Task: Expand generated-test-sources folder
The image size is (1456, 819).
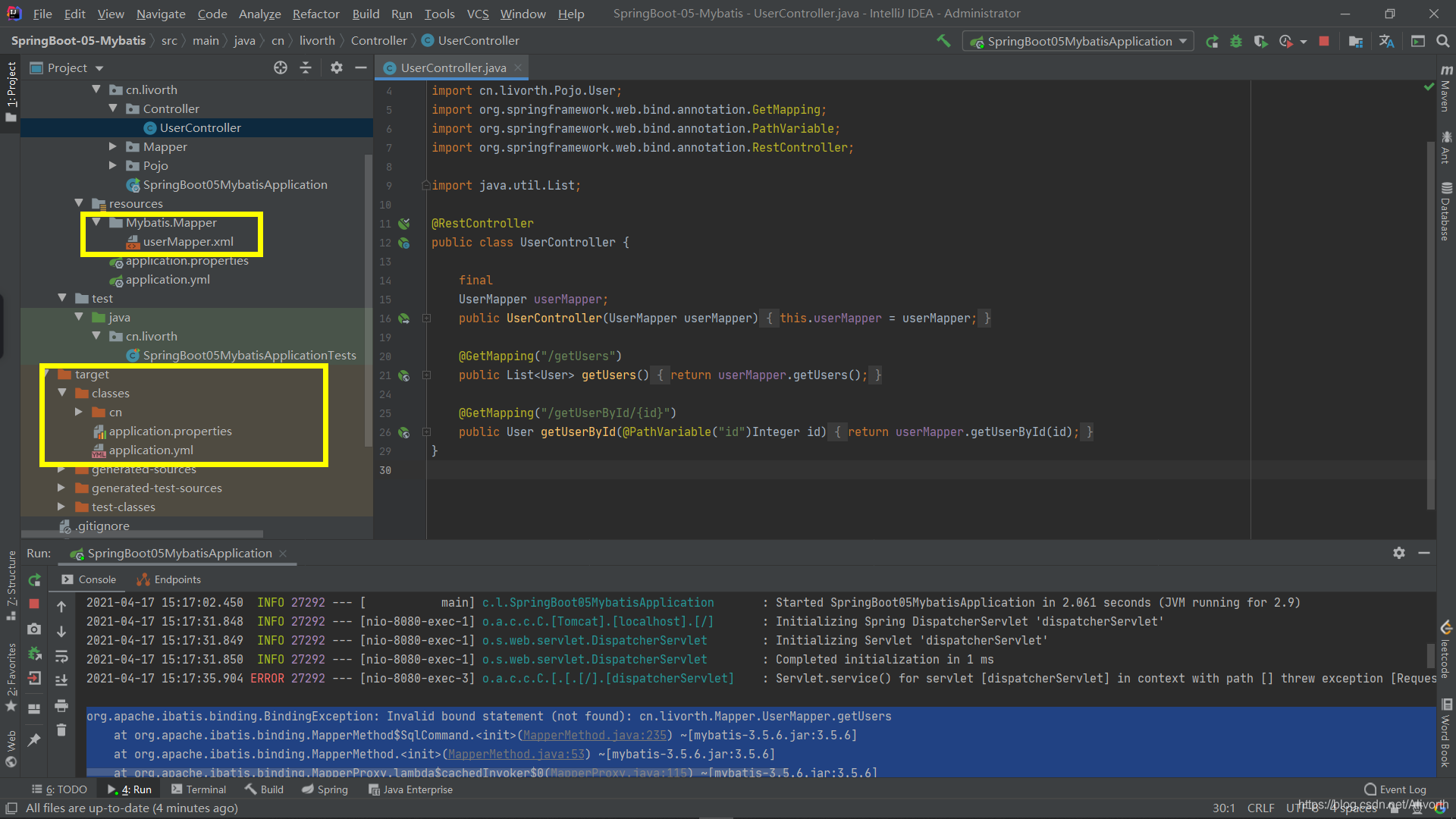Action: coord(62,488)
